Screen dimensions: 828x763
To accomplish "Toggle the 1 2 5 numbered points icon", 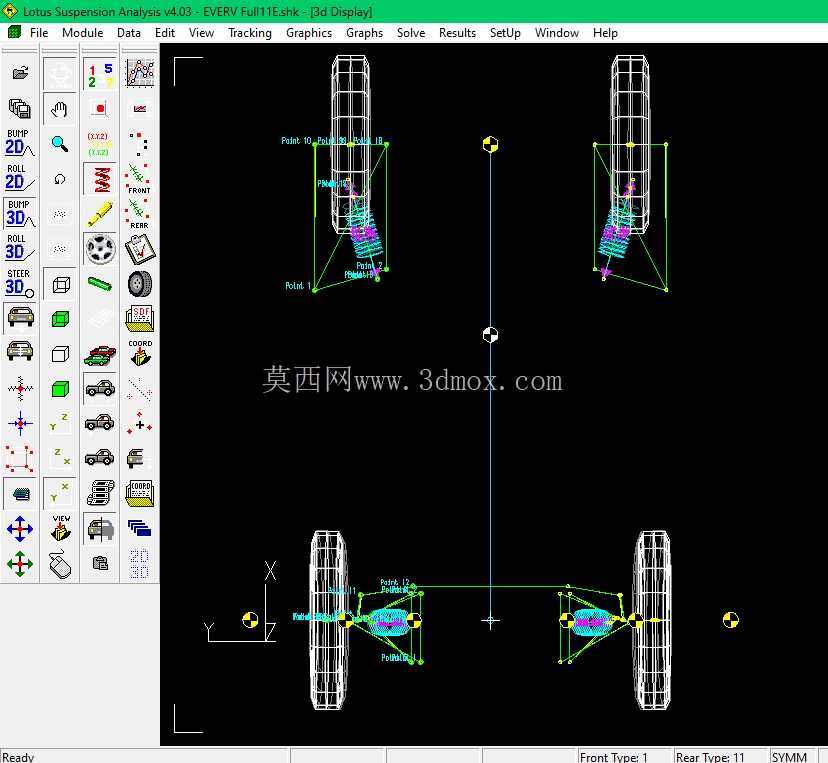I will tap(100, 73).
